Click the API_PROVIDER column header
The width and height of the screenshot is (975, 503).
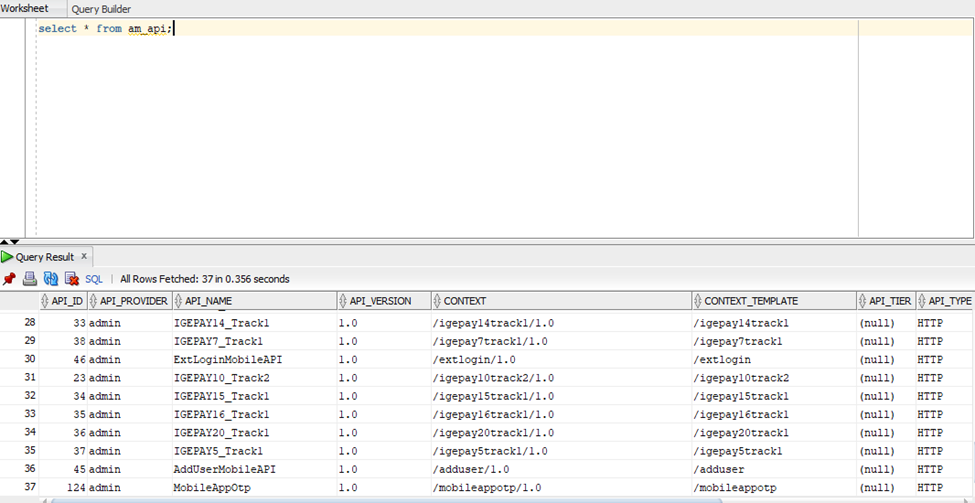(x=132, y=301)
